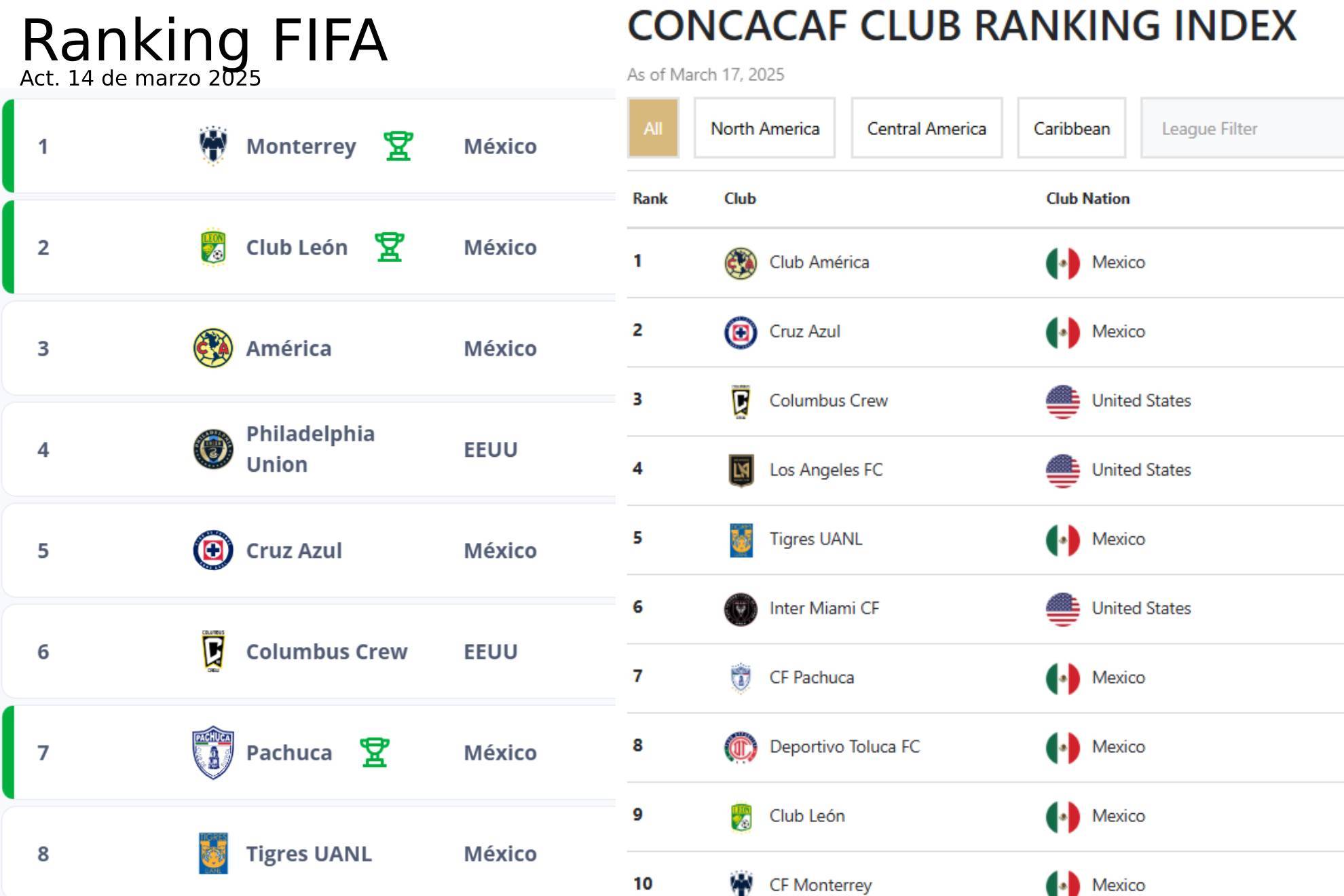Switch to the North America tab
This screenshot has height=896, width=1344.
(765, 128)
